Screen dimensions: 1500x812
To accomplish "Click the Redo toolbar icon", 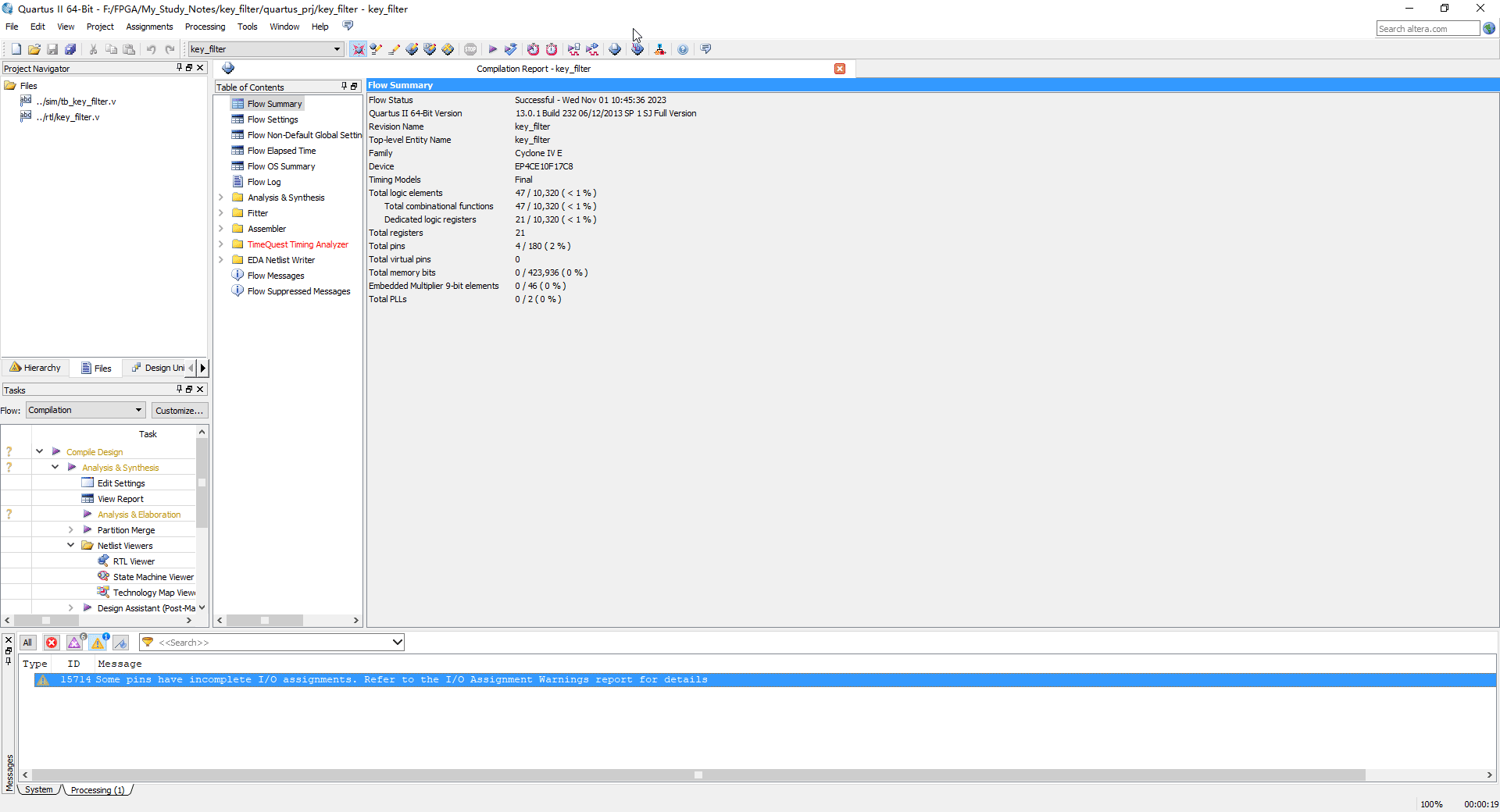I will 170,49.
